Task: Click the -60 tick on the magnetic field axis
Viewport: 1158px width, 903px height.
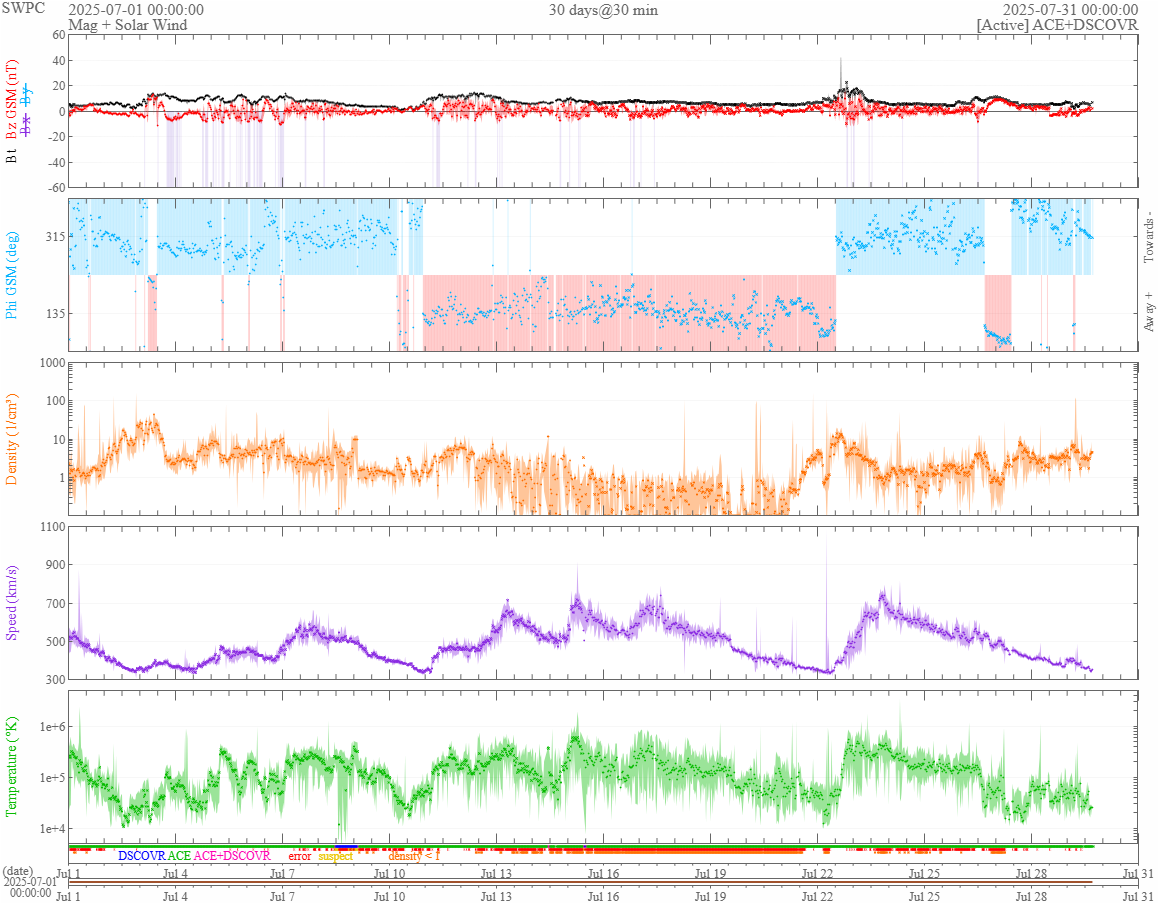Action: 56,188
